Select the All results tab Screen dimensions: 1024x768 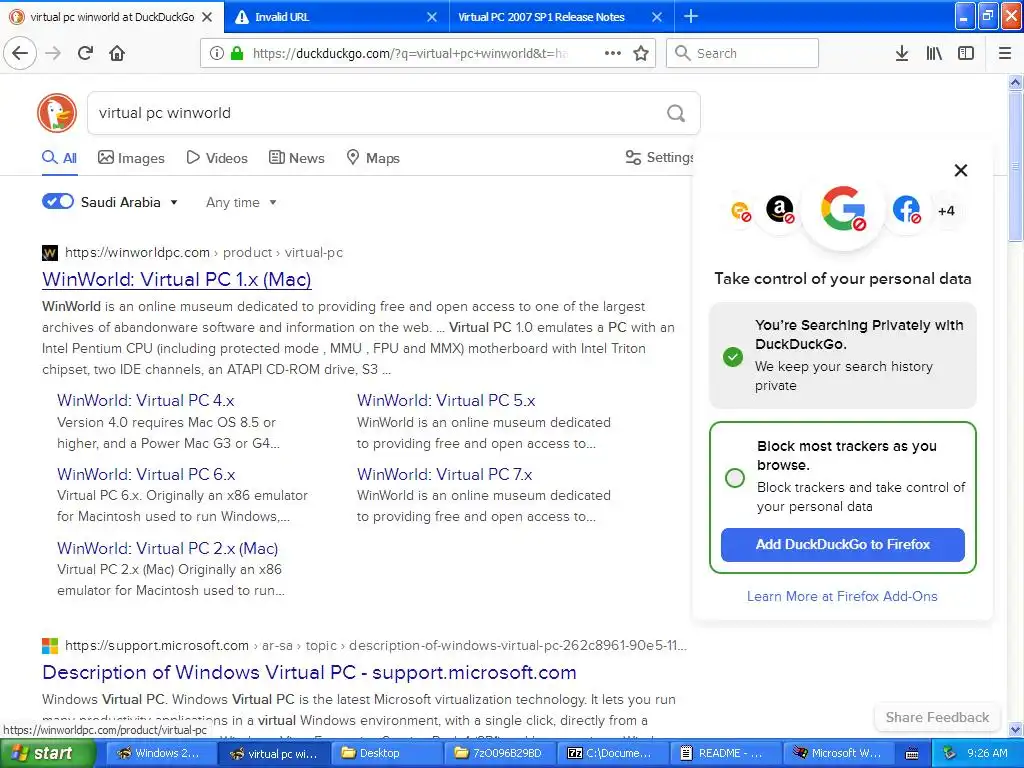[x=59, y=158]
